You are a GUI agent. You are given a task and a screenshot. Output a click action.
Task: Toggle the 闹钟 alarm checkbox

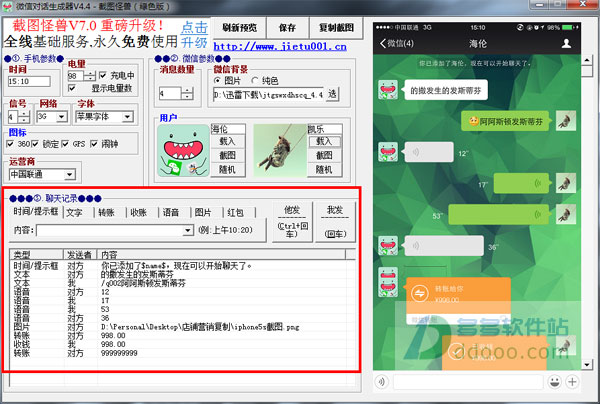coord(94,144)
